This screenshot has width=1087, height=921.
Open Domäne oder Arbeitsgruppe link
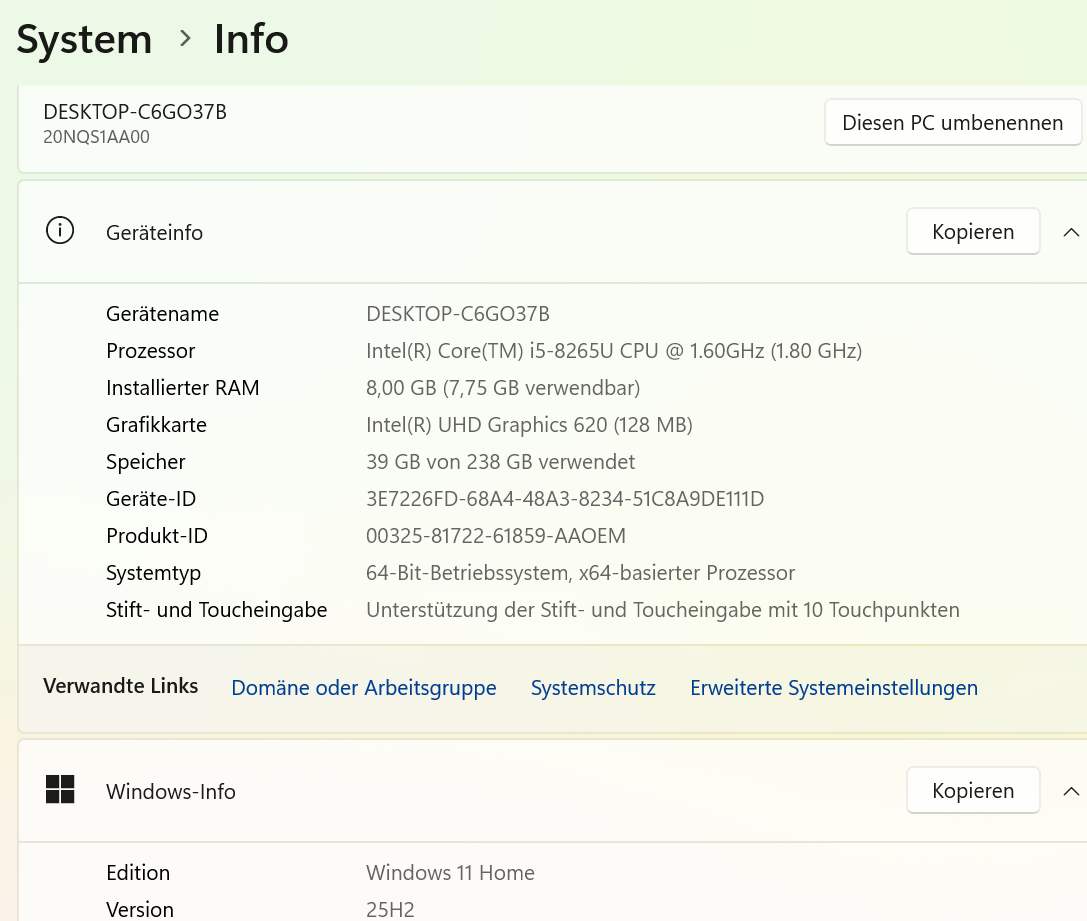pos(364,687)
